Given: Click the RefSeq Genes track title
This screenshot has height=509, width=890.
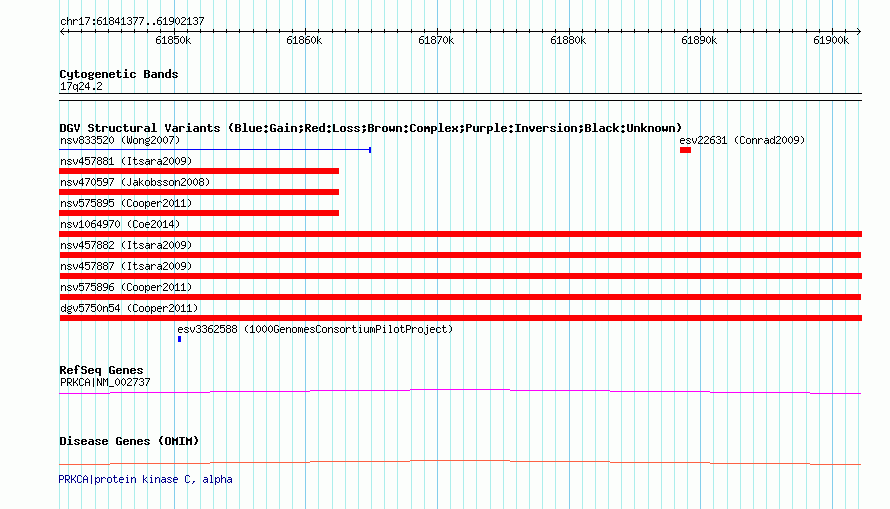Looking at the screenshot, I should (x=101, y=370).
